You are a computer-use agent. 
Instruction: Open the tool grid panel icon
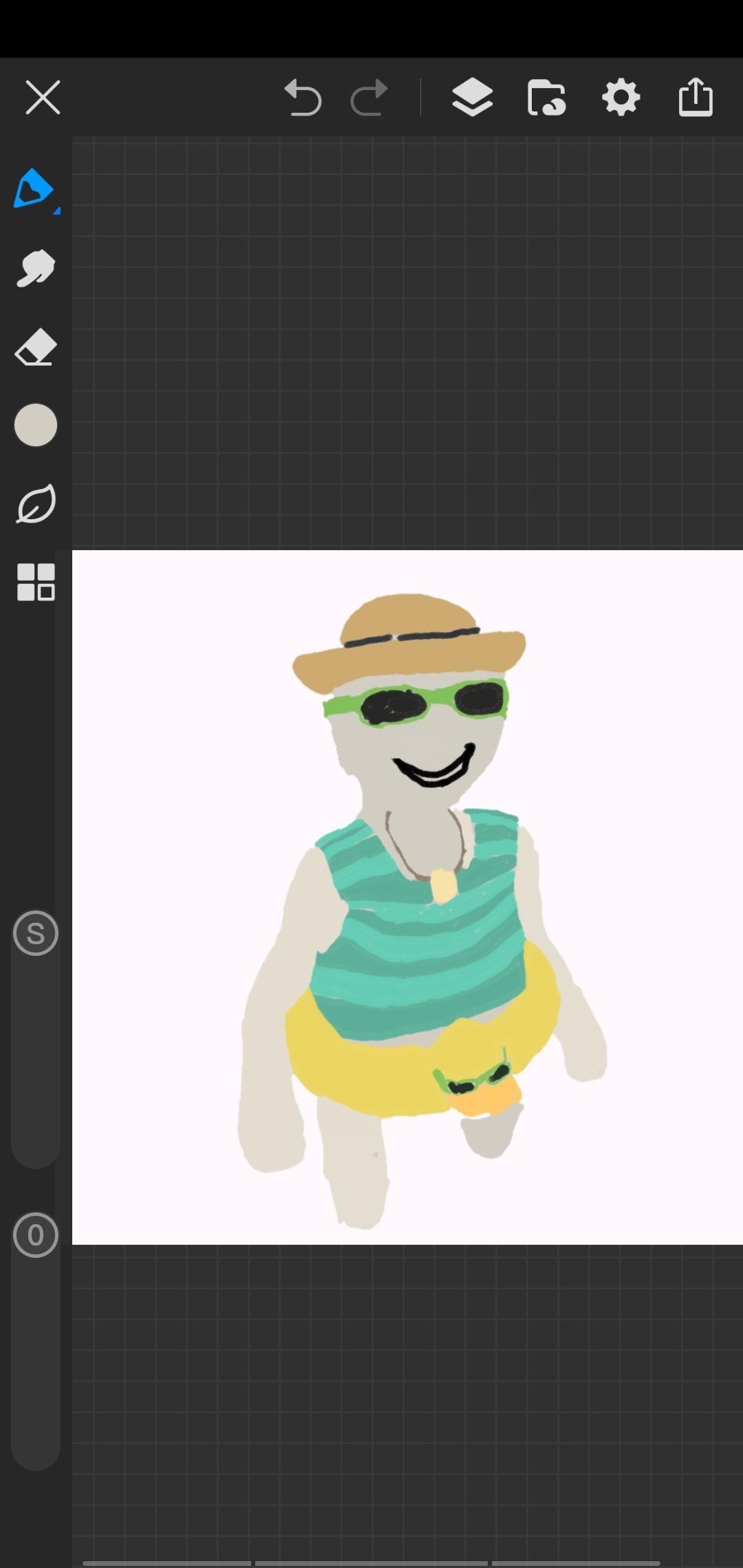tap(36, 582)
